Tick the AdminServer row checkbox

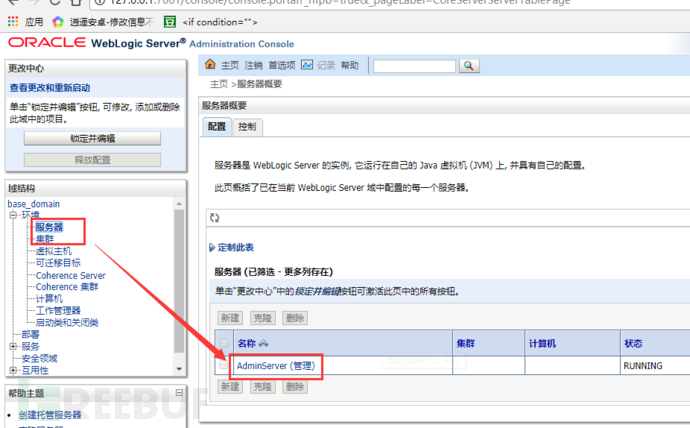point(224,365)
